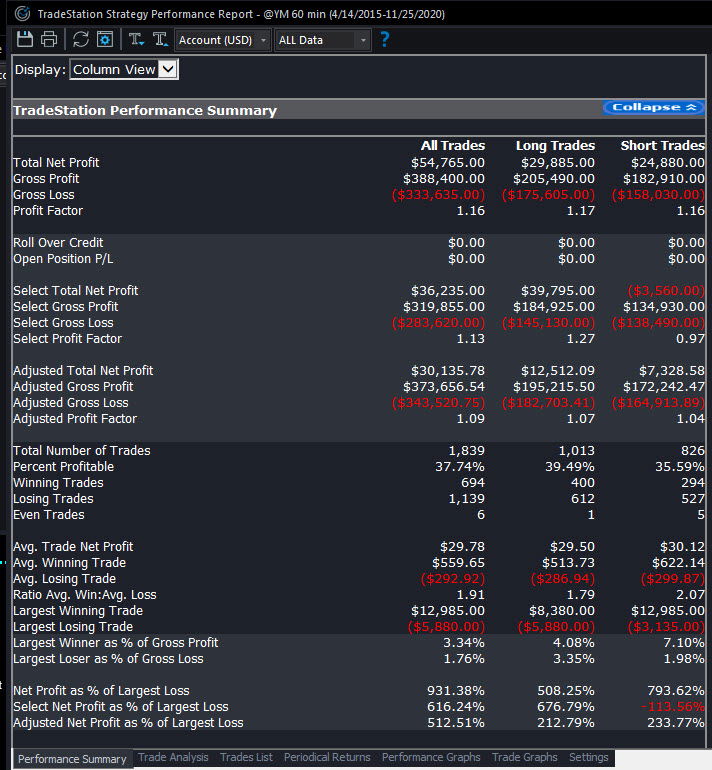This screenshot has width=712, height=770.
Task: Click the Open Position P/L row label
Action: 63,259
